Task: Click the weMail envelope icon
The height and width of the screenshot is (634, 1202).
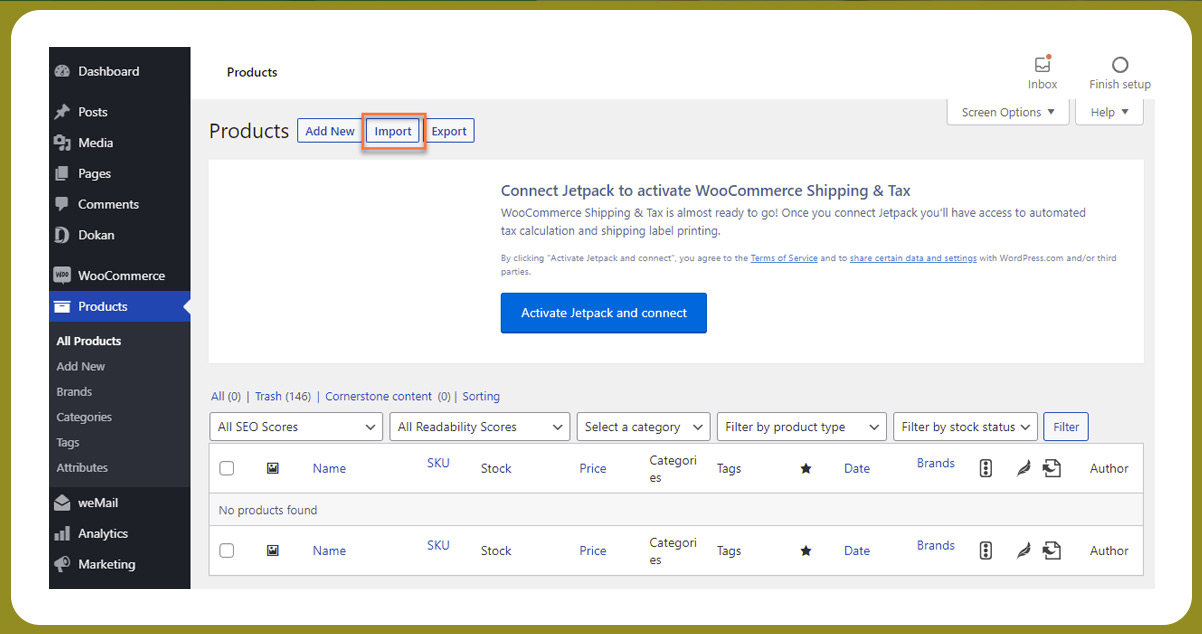Action: [x=62, y=503]
